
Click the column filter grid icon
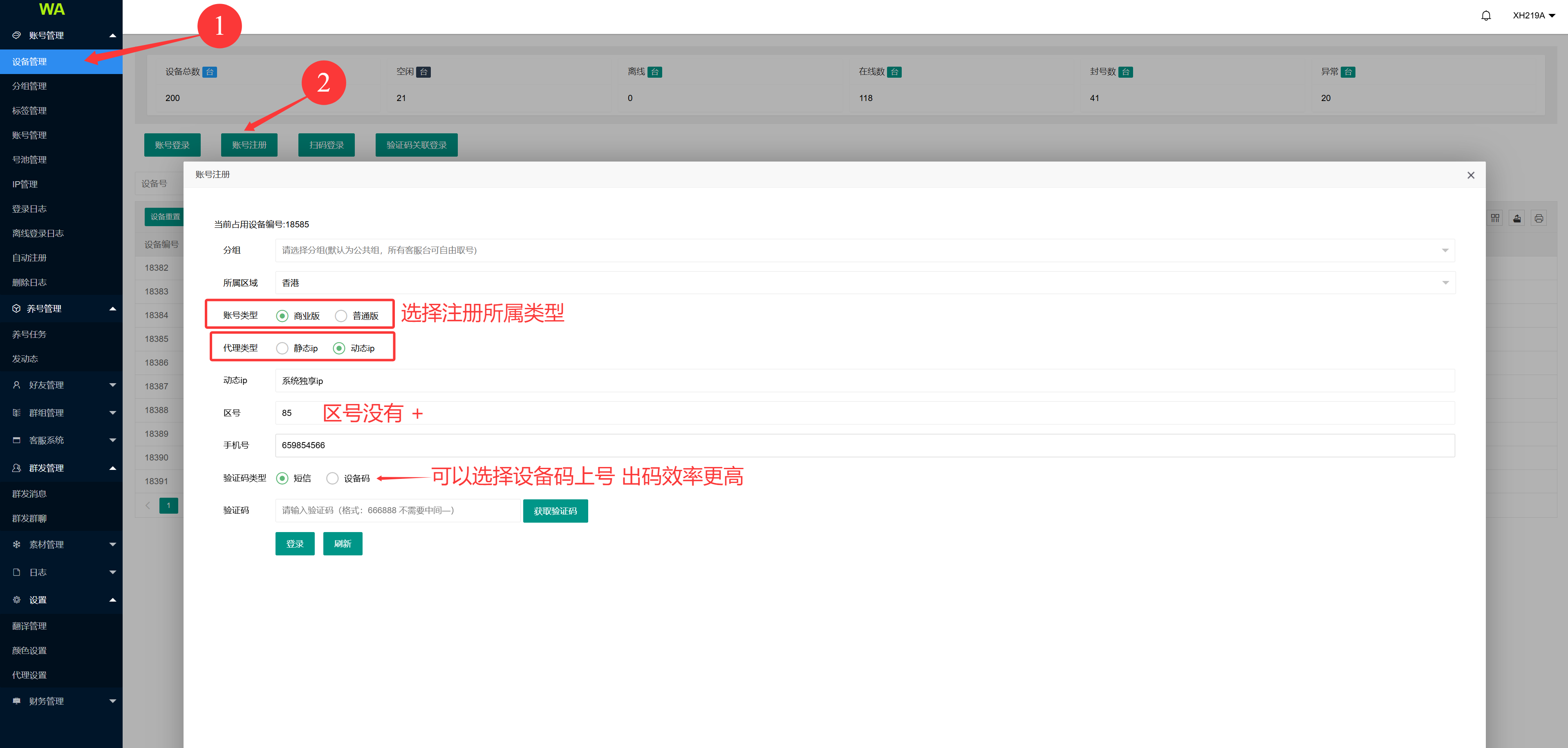click(1495, 218)
